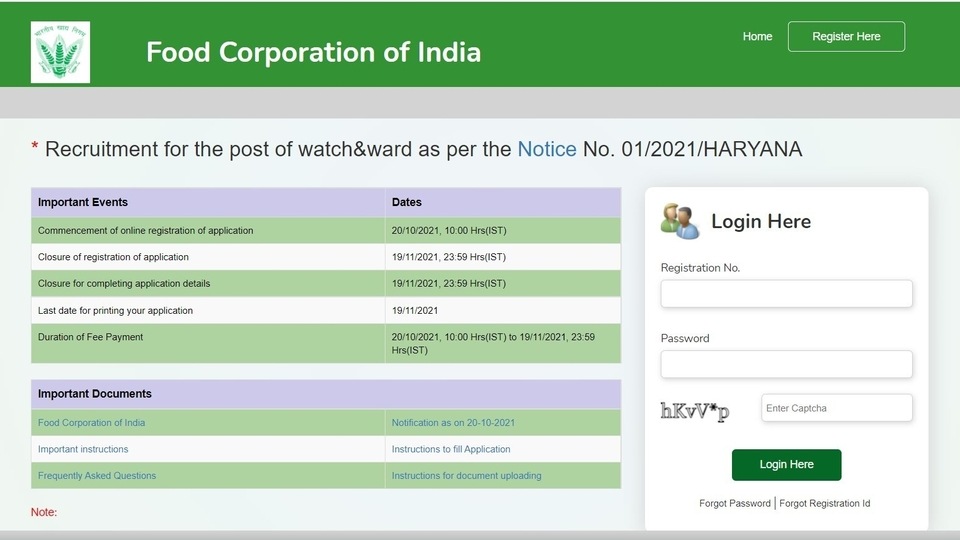The width and height of the screenshot is (960, 540).
Task: Select the 'Duration of Fee Payment' row
Action: pos(326,343)
